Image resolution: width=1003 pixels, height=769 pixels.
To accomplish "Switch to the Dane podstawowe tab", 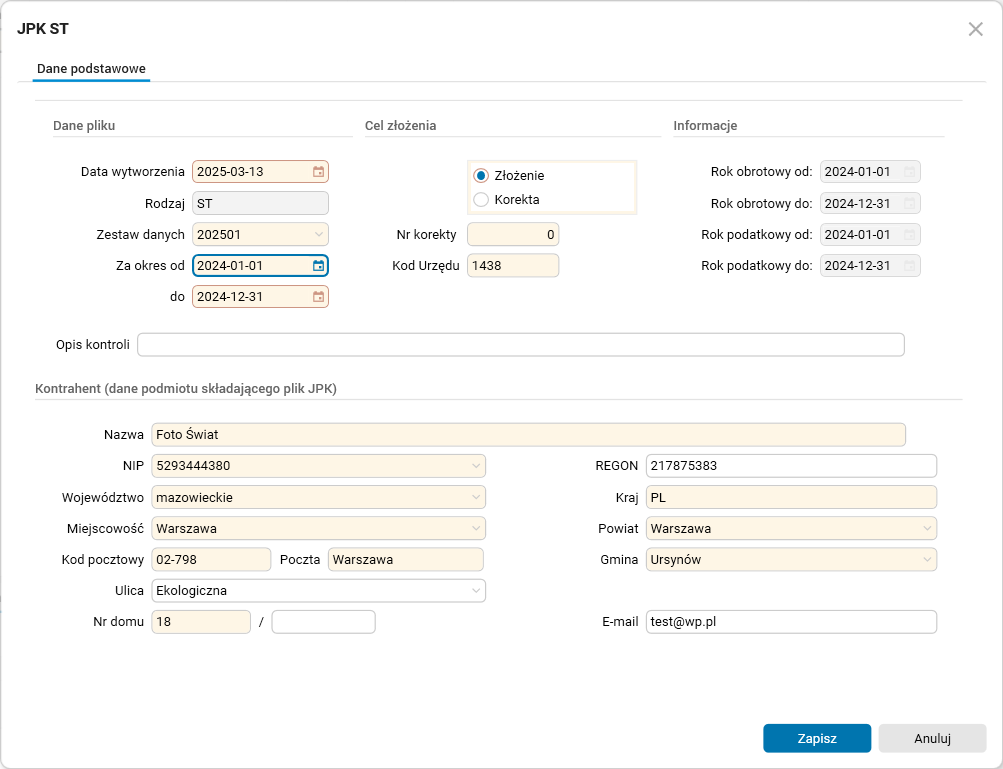I will [x=92, y=69].
